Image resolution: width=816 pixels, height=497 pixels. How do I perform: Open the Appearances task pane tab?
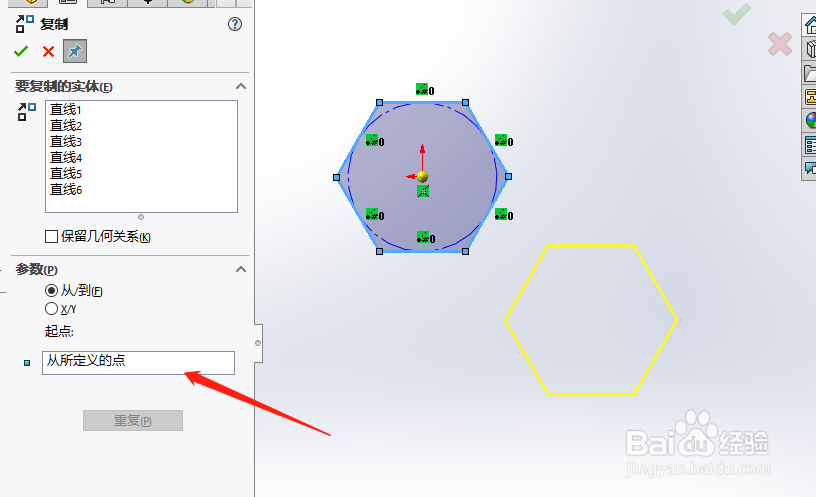click(810, 121)
